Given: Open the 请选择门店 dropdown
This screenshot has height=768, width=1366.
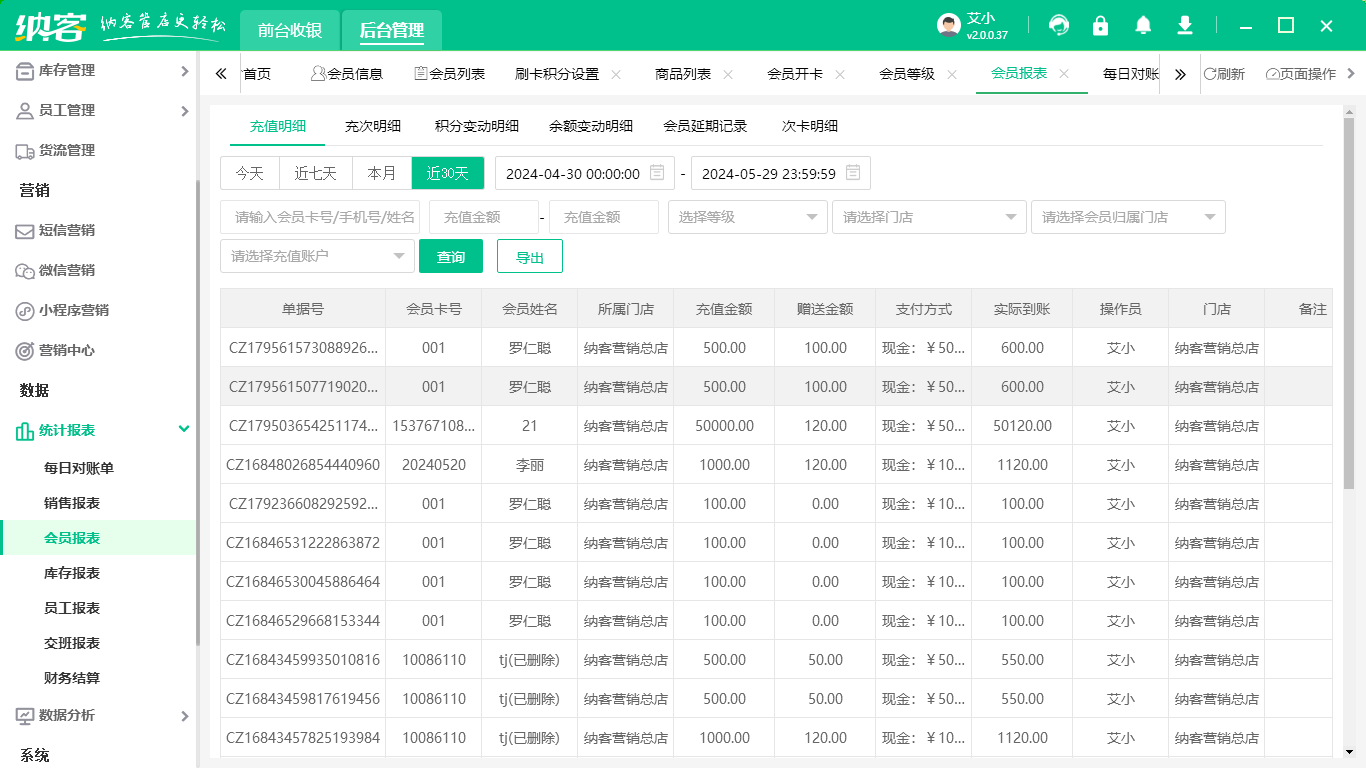Looking at the screenshot, I should 929,217.
